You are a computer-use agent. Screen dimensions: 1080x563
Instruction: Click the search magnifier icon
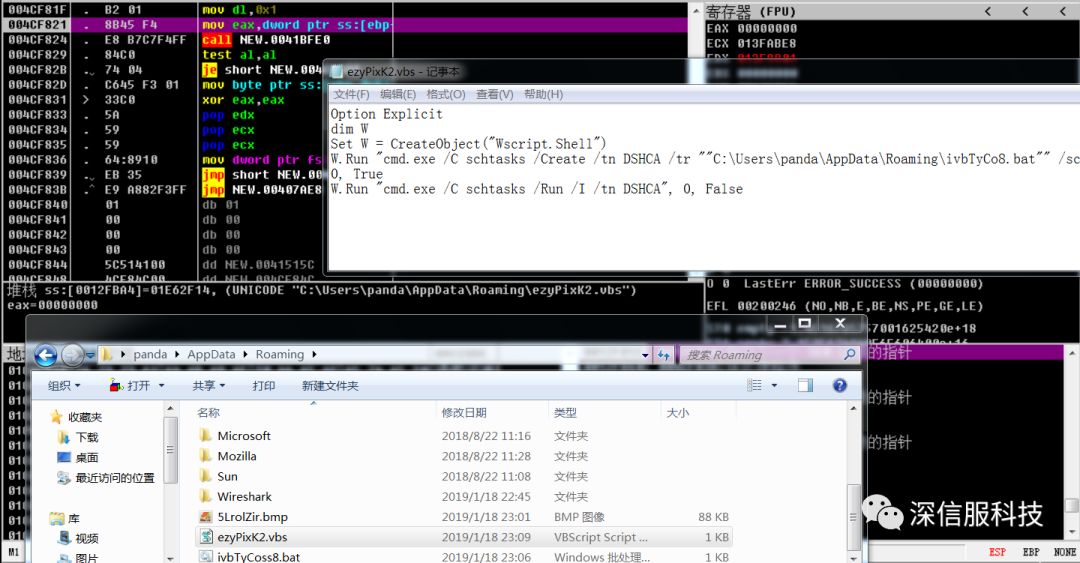click(x=850, y=354)
